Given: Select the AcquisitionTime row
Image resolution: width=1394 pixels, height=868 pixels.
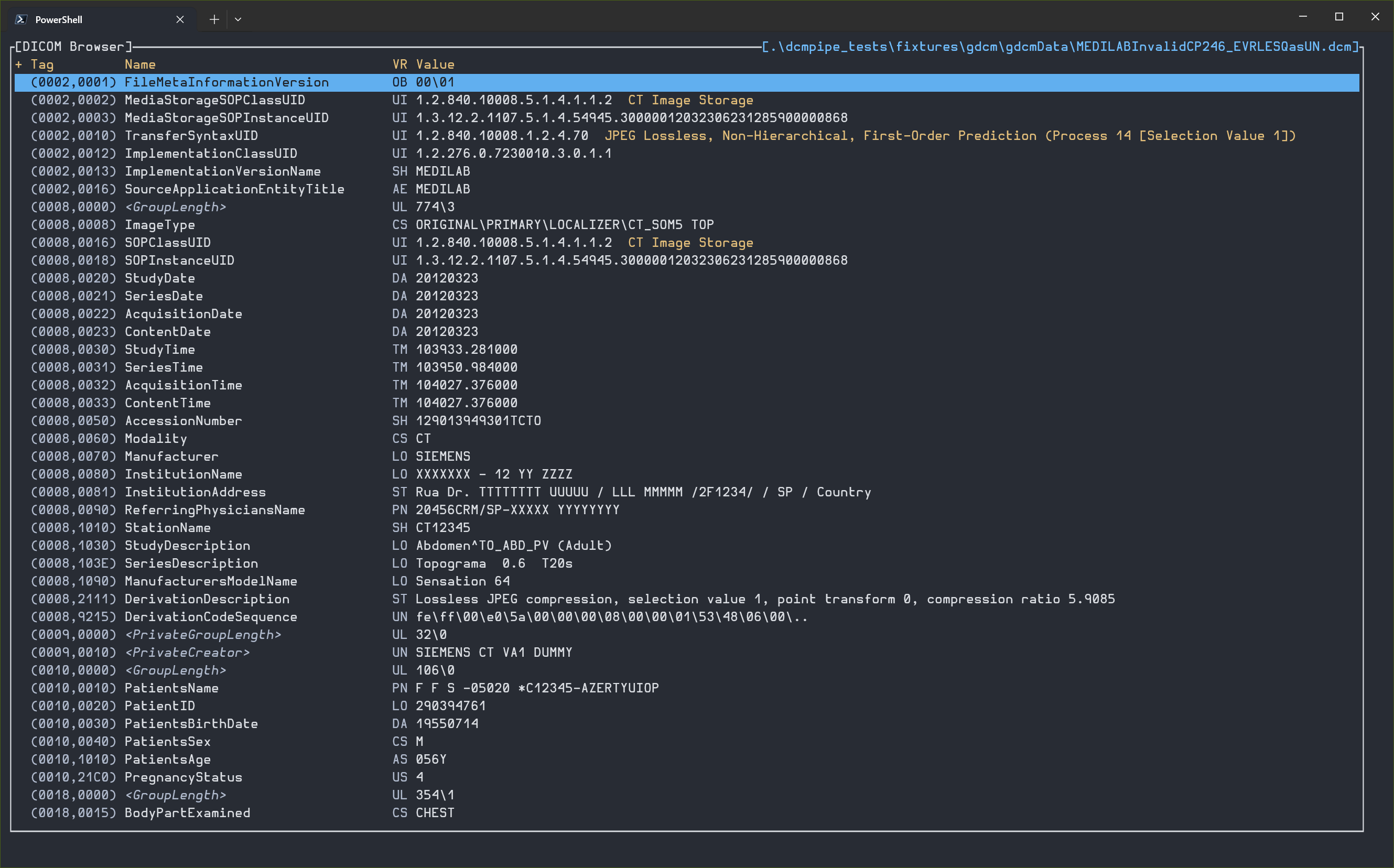Looking at the screenshot, I should point(687,385).
